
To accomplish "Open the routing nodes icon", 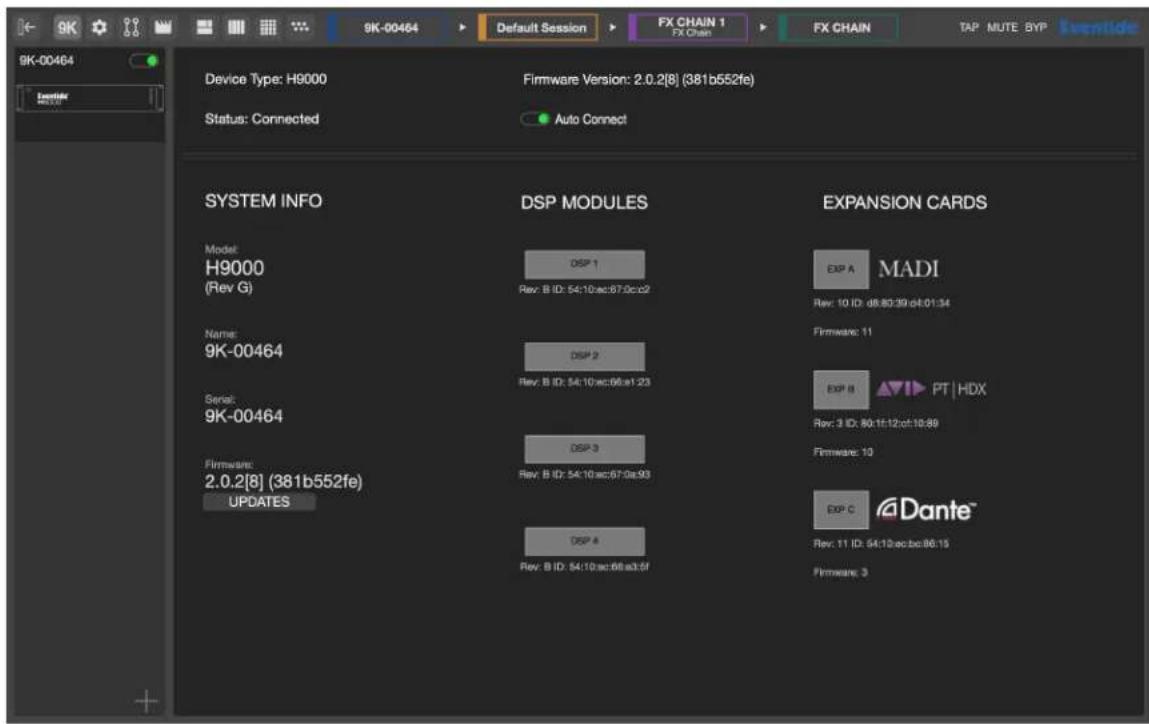I will point(131,28).
